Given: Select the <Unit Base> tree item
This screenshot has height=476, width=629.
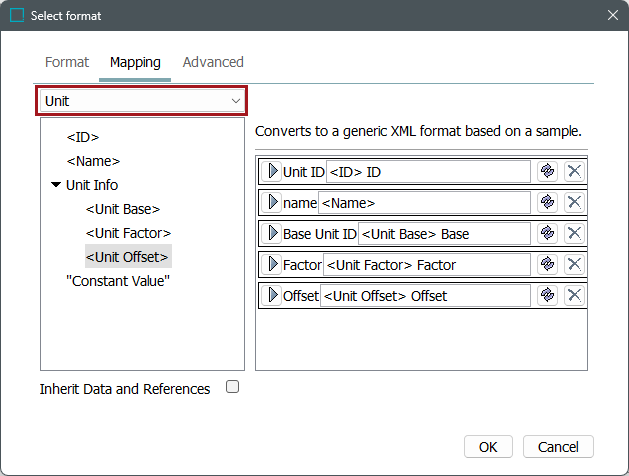Looking at the screenshot, I should pos(123,209).
